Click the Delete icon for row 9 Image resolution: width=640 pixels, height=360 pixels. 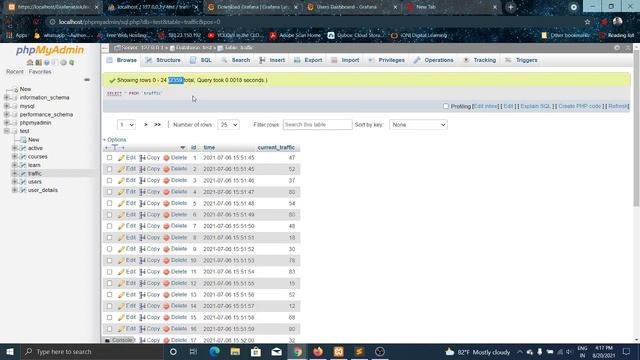166,249
